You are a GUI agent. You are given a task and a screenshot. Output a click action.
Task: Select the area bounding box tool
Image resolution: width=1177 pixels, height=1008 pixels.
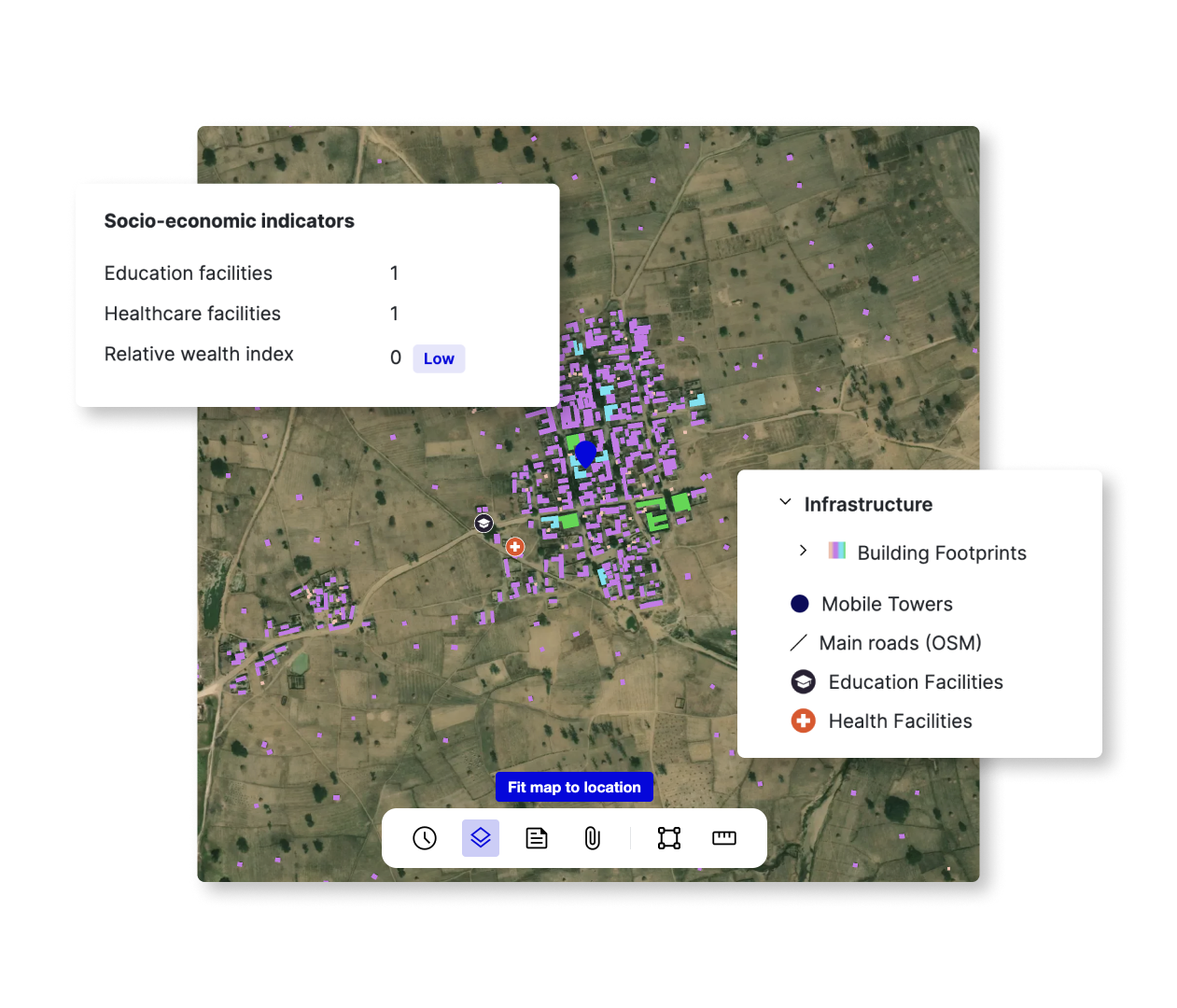669,838
